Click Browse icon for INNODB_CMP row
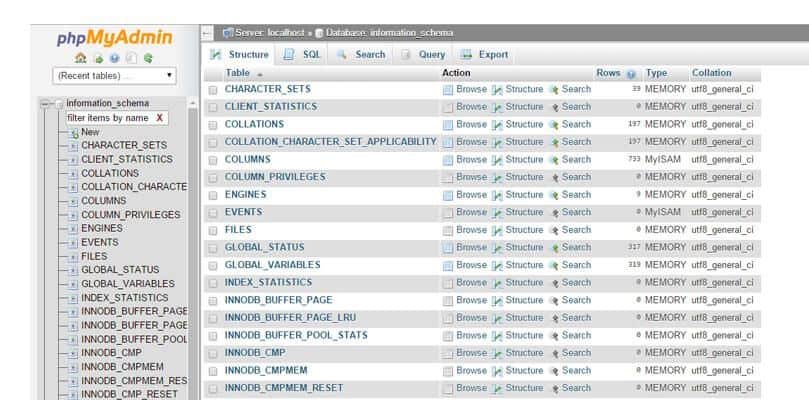 [448, 354]
